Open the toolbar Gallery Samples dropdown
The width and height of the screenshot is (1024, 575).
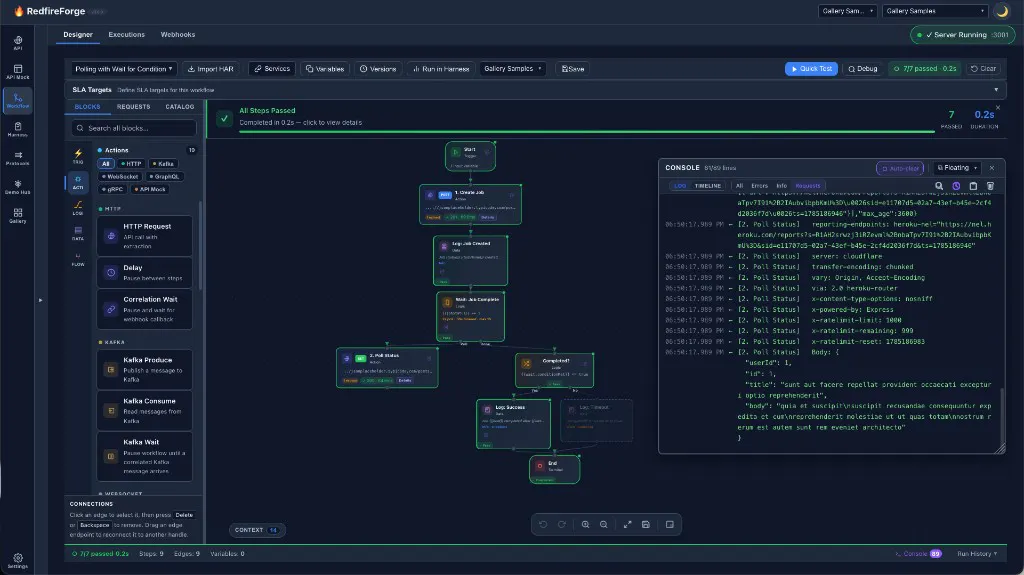pyautogui.click(x=513, y=69)
